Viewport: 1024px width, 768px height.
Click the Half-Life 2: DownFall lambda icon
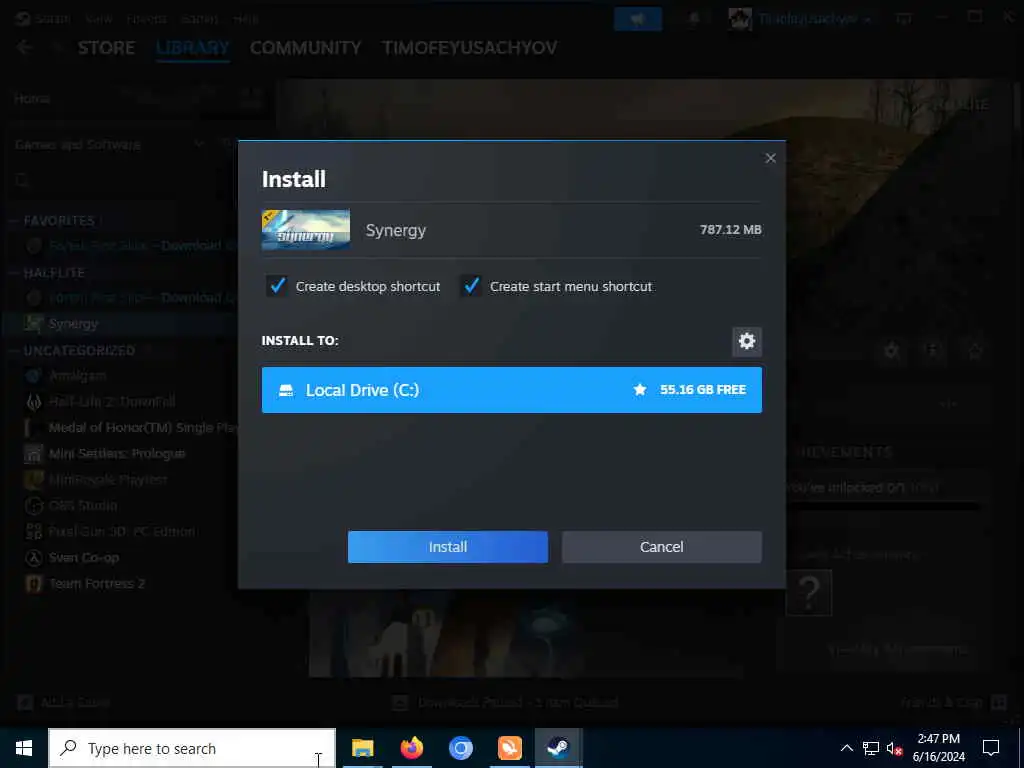(33, 402)
